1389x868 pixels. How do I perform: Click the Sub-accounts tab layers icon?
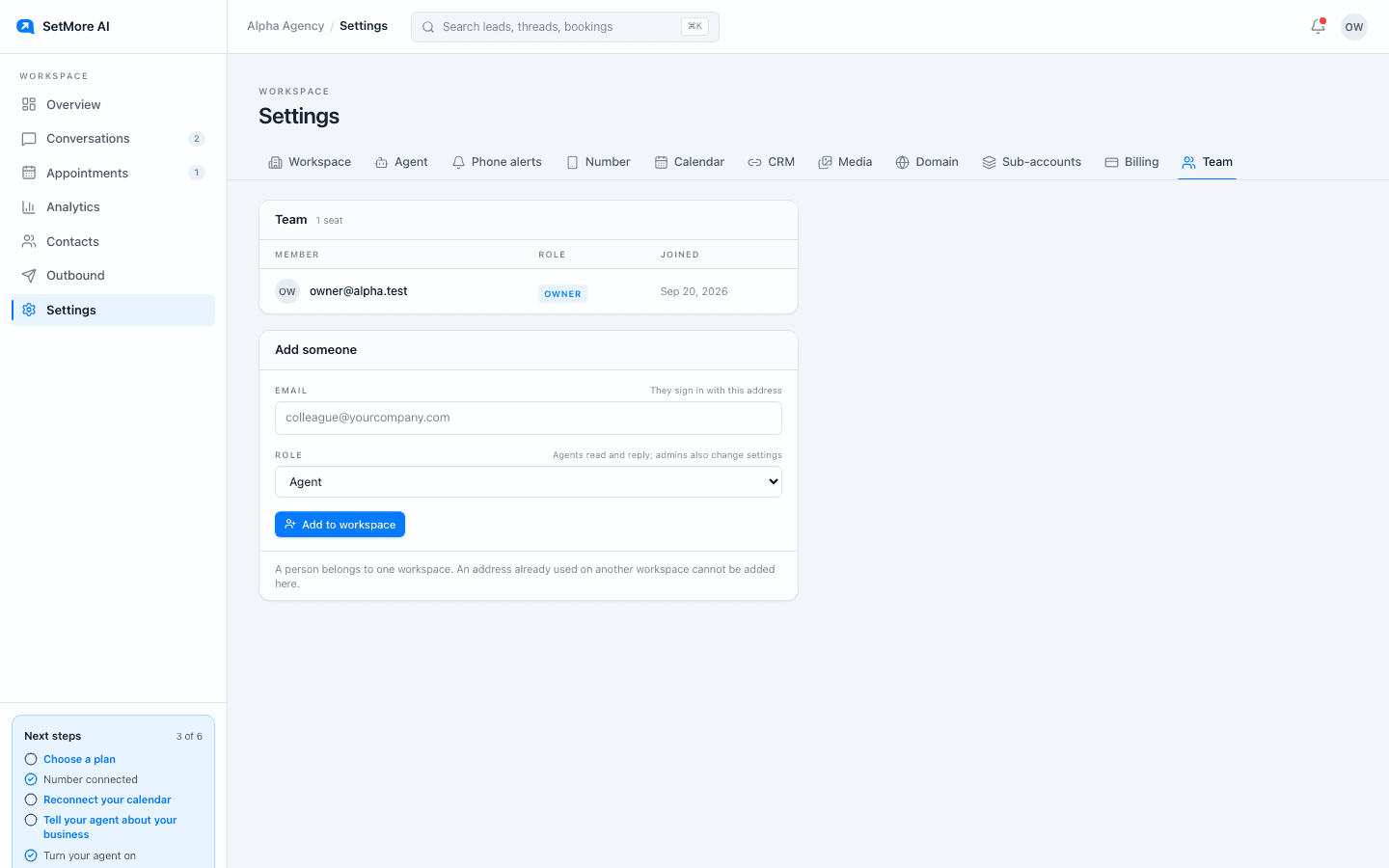989,162
